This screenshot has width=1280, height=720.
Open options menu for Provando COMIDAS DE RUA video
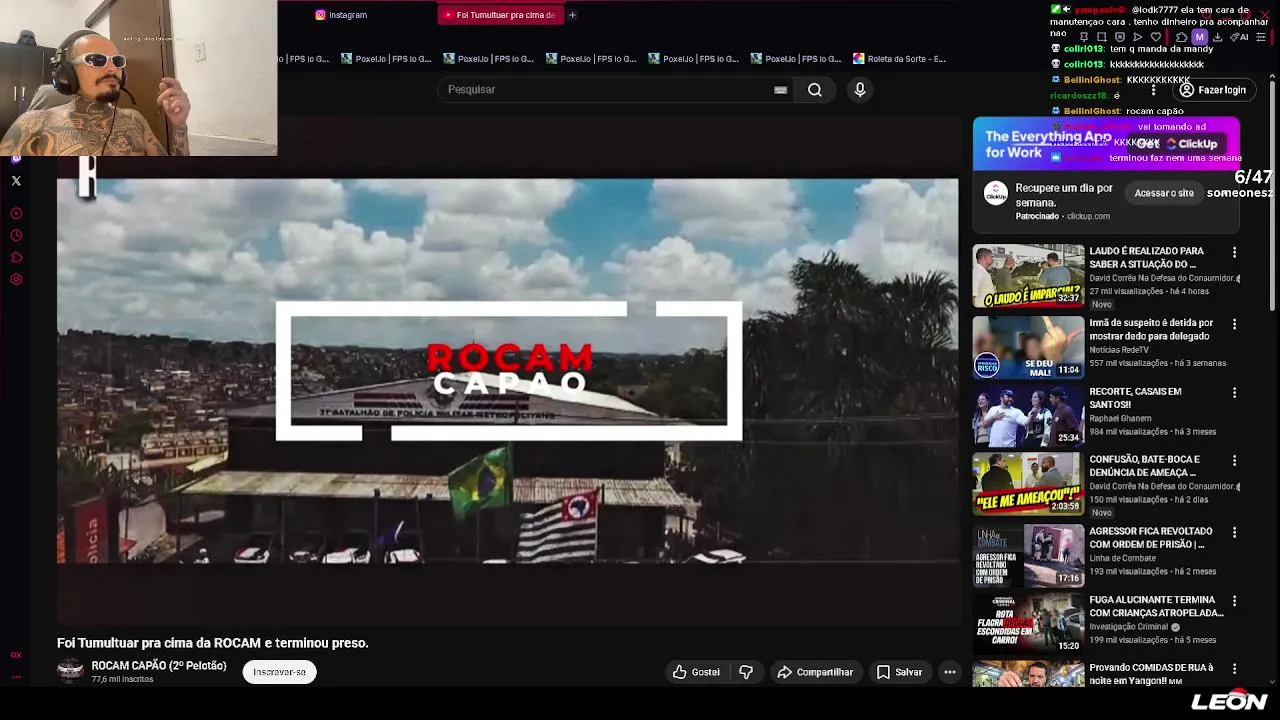coord(1234,669)
